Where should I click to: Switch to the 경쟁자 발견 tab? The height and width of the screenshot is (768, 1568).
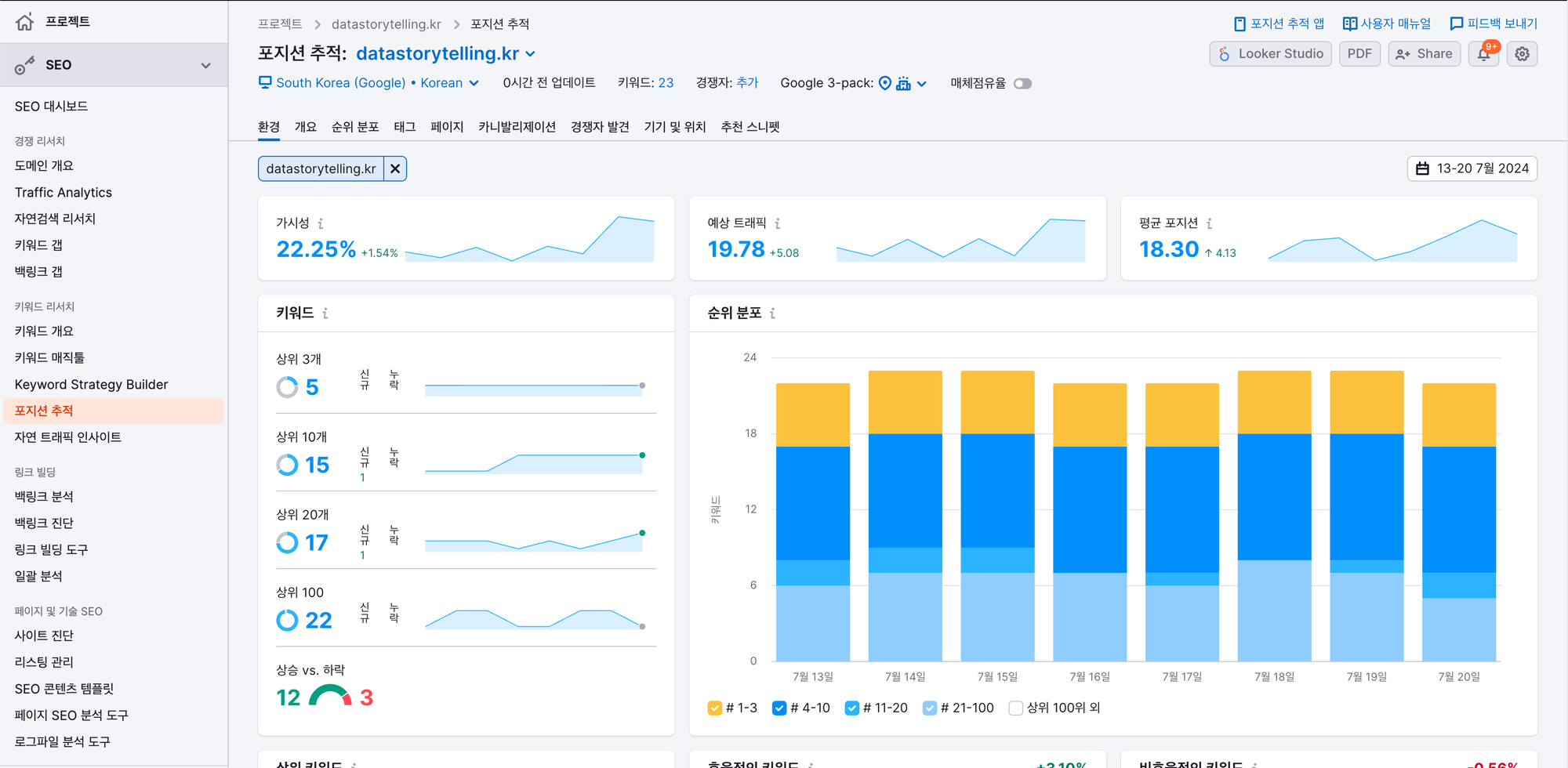(x=600, y=127)
